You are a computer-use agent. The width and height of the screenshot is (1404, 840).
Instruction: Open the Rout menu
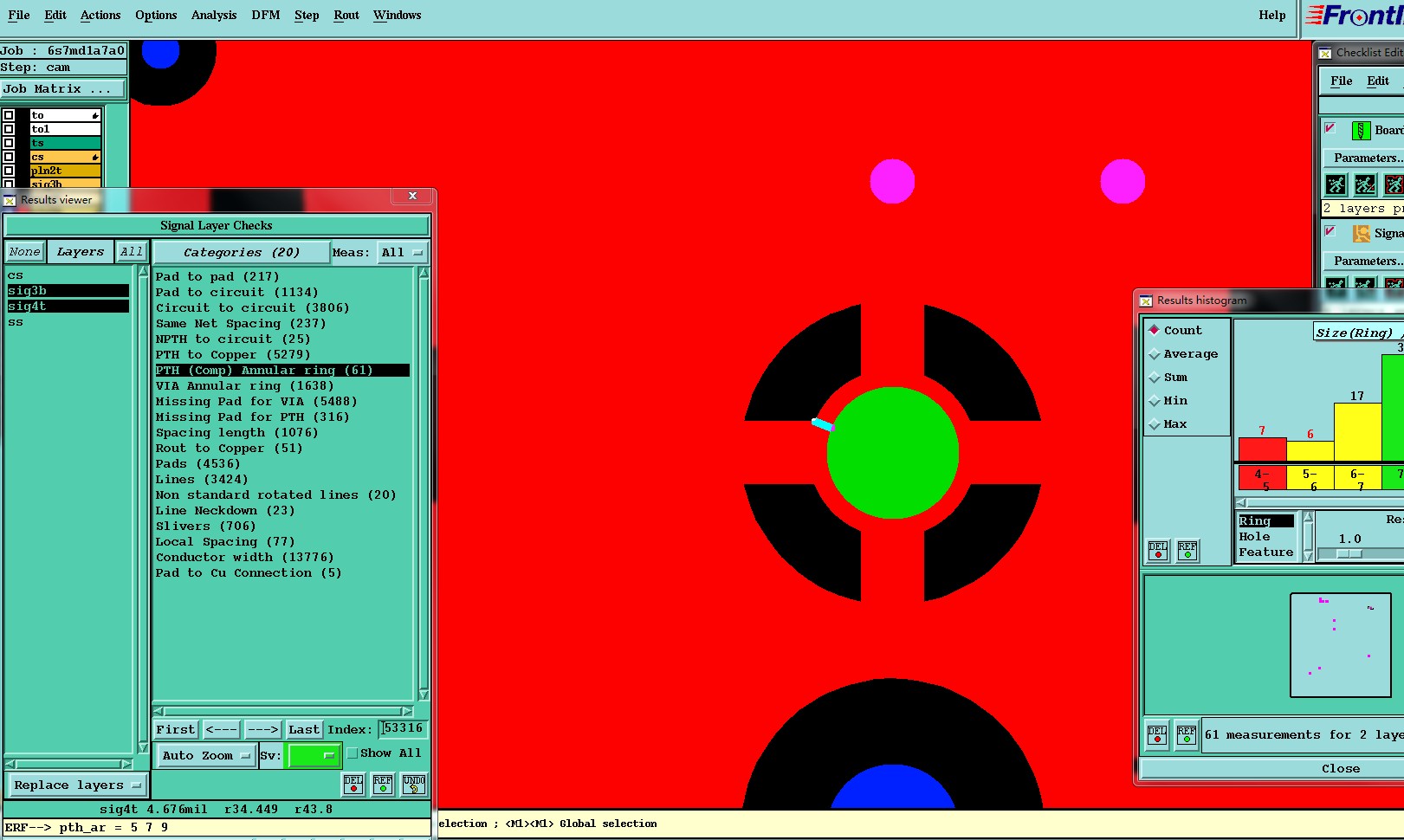pyautogui.click(x=346, y=15)
